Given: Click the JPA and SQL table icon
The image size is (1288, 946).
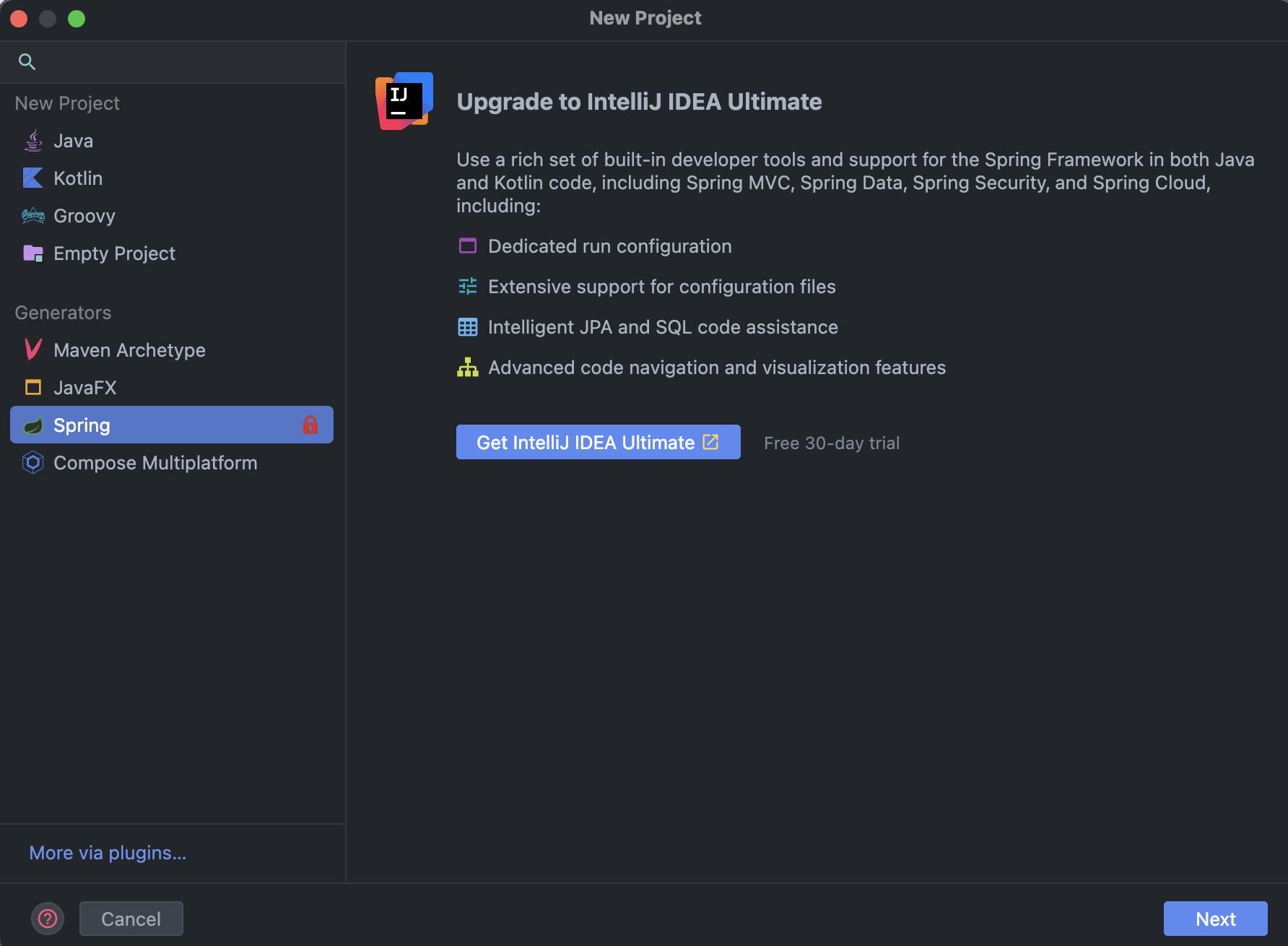Looking at the screenshot, I should point(468,327).
